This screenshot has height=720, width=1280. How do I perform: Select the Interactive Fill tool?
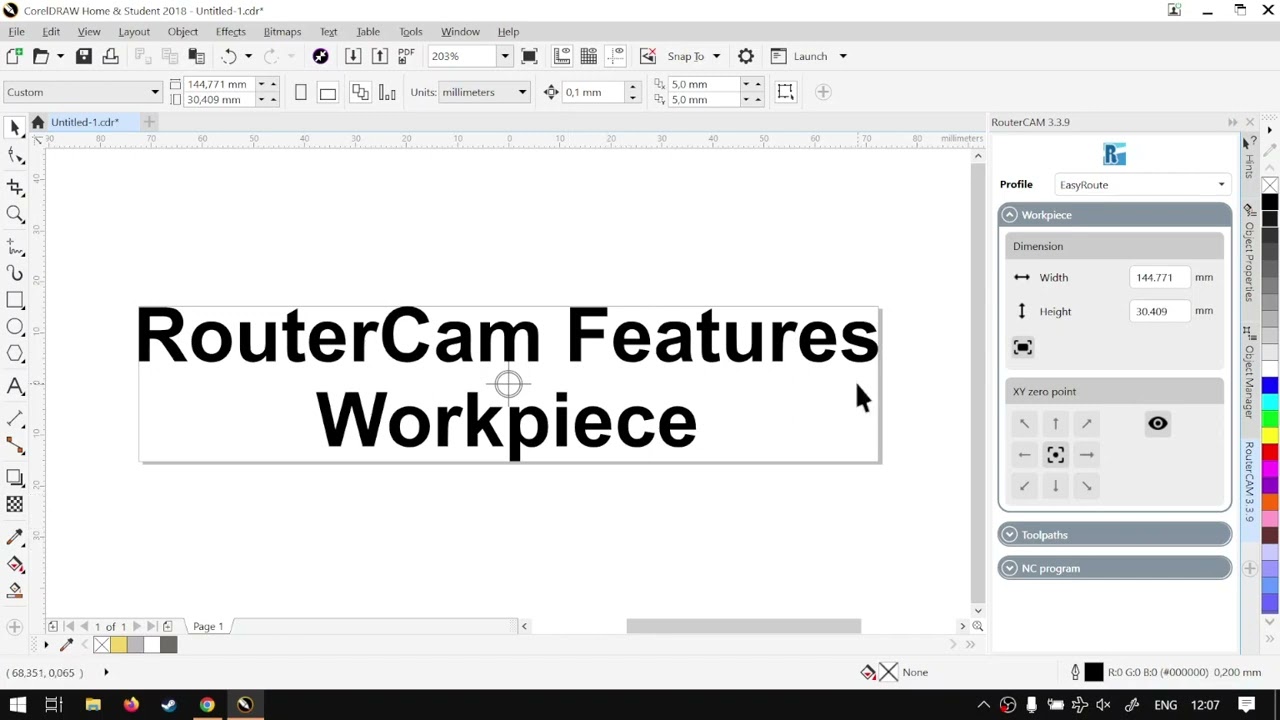click(15, 565)
